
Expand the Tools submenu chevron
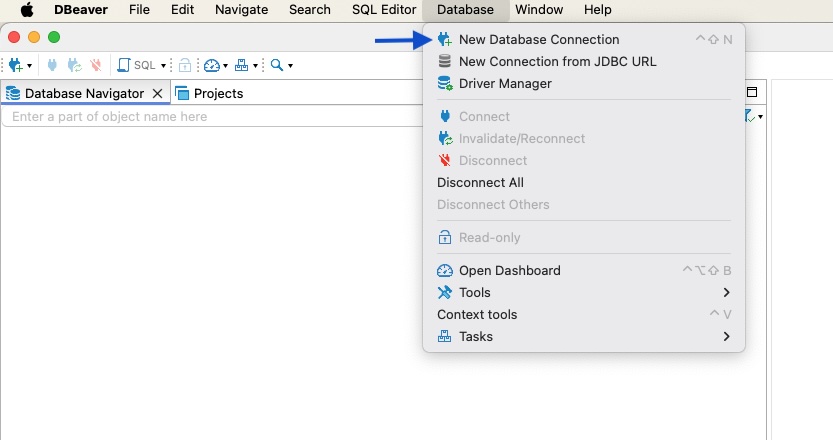(x=726, y=292)
